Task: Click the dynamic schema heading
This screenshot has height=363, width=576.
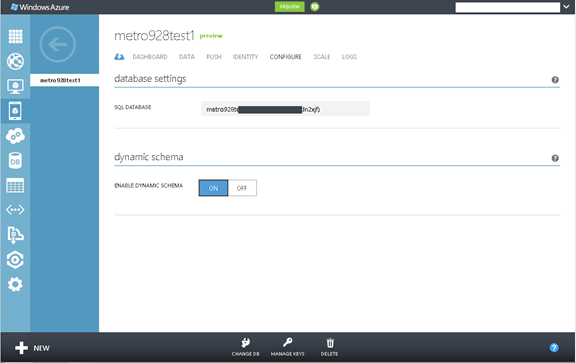Action: pos(149,157)
